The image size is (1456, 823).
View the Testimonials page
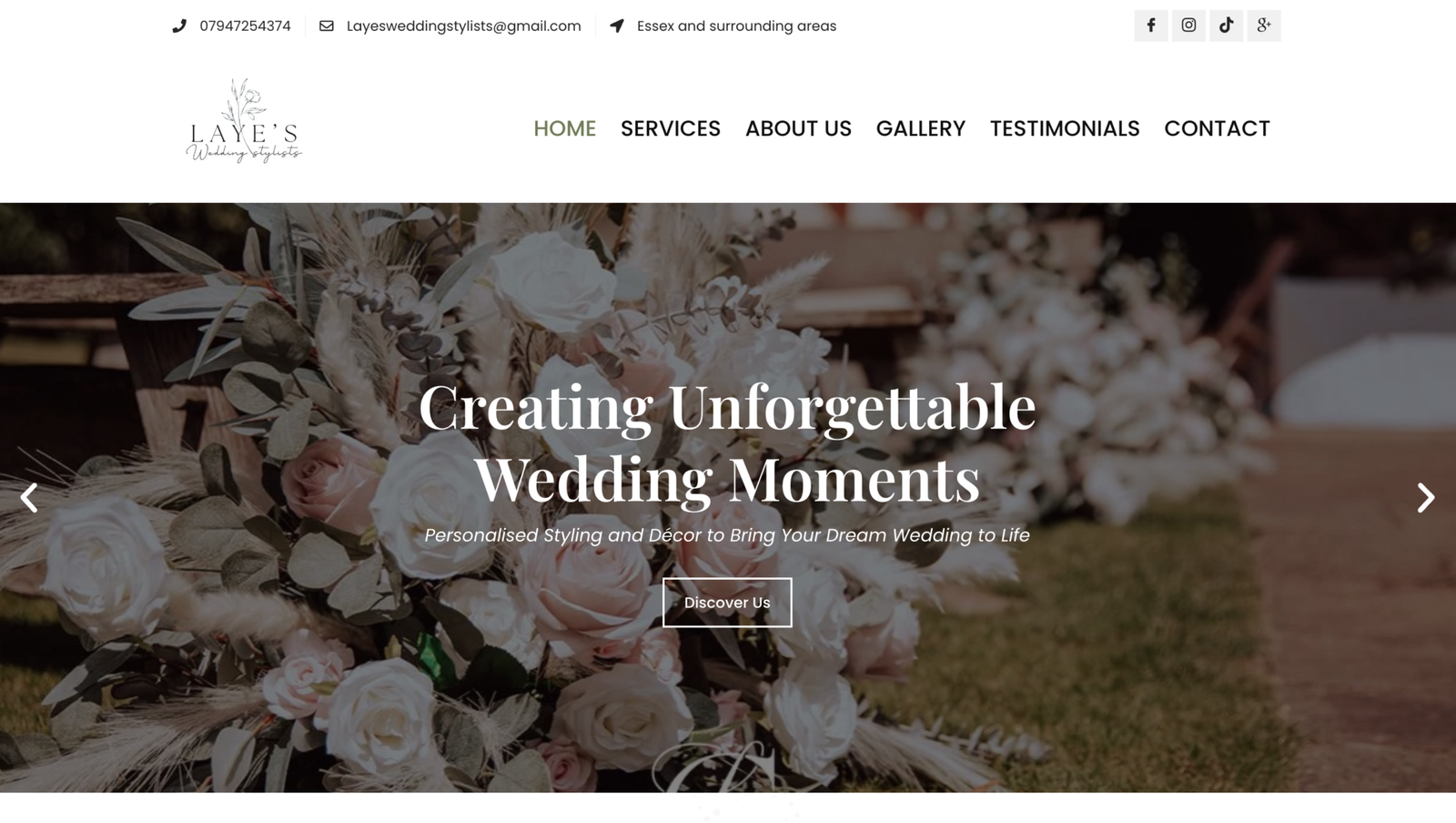coord(1065,128)
